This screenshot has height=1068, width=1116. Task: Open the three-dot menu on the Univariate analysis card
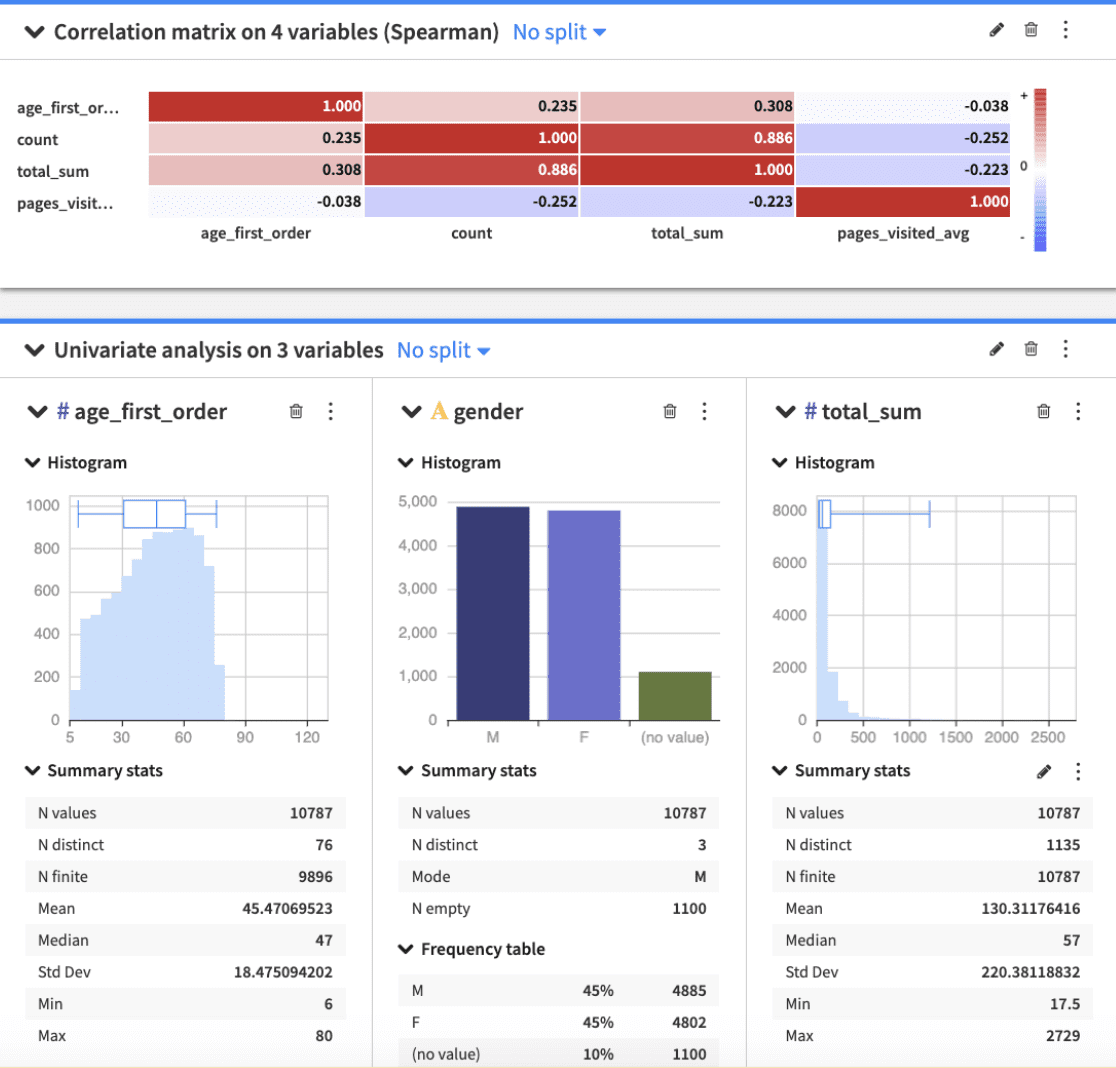(x=1065, y=350)
